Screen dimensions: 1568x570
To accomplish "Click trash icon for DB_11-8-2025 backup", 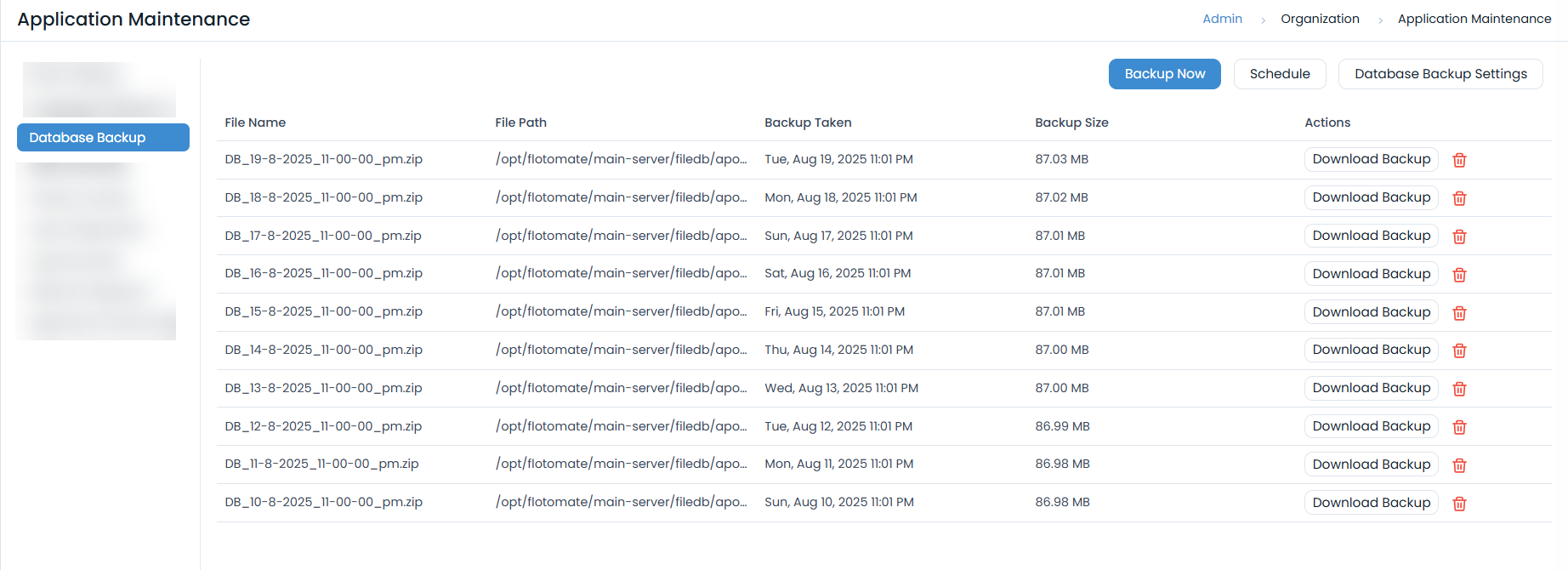I will point(1459,465).
